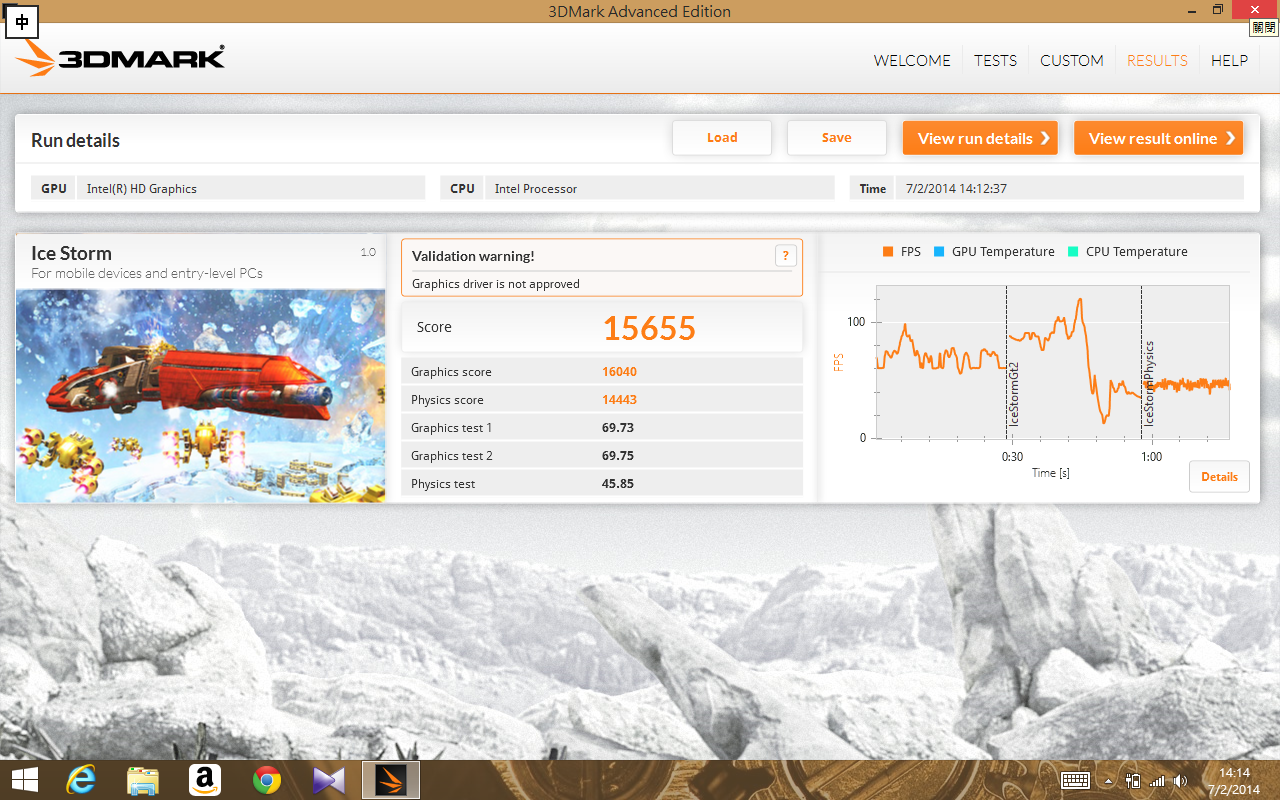Toggle the CPU Temperature legend series
1280x800 pixels.
1128,252
